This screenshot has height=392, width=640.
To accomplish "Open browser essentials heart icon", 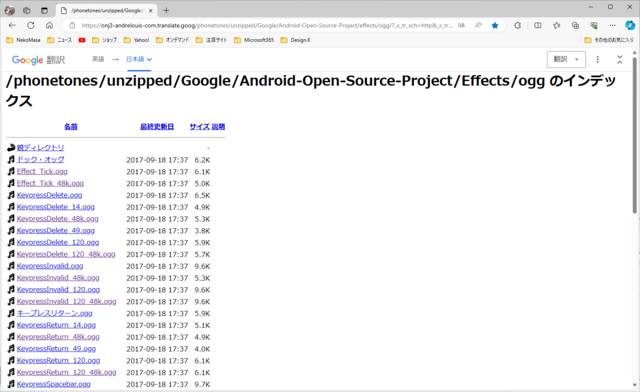I will pyautogui.click(x=594, y=25).
